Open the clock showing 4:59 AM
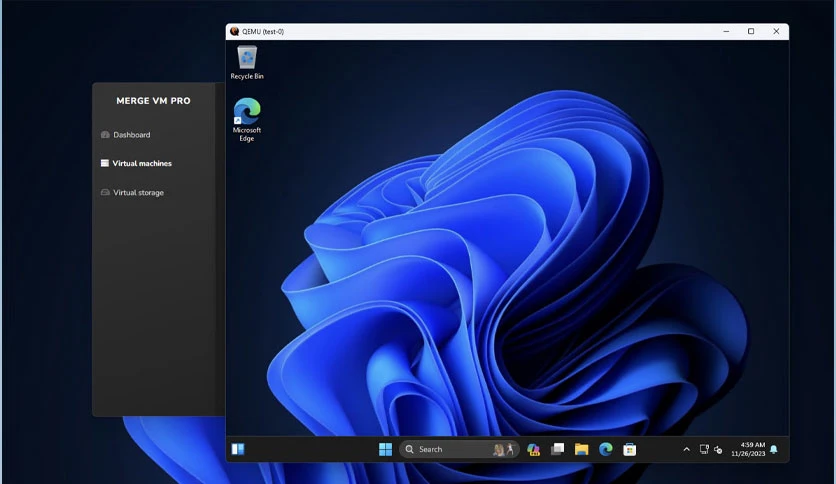The image size is (836, 484). point(748,449)
